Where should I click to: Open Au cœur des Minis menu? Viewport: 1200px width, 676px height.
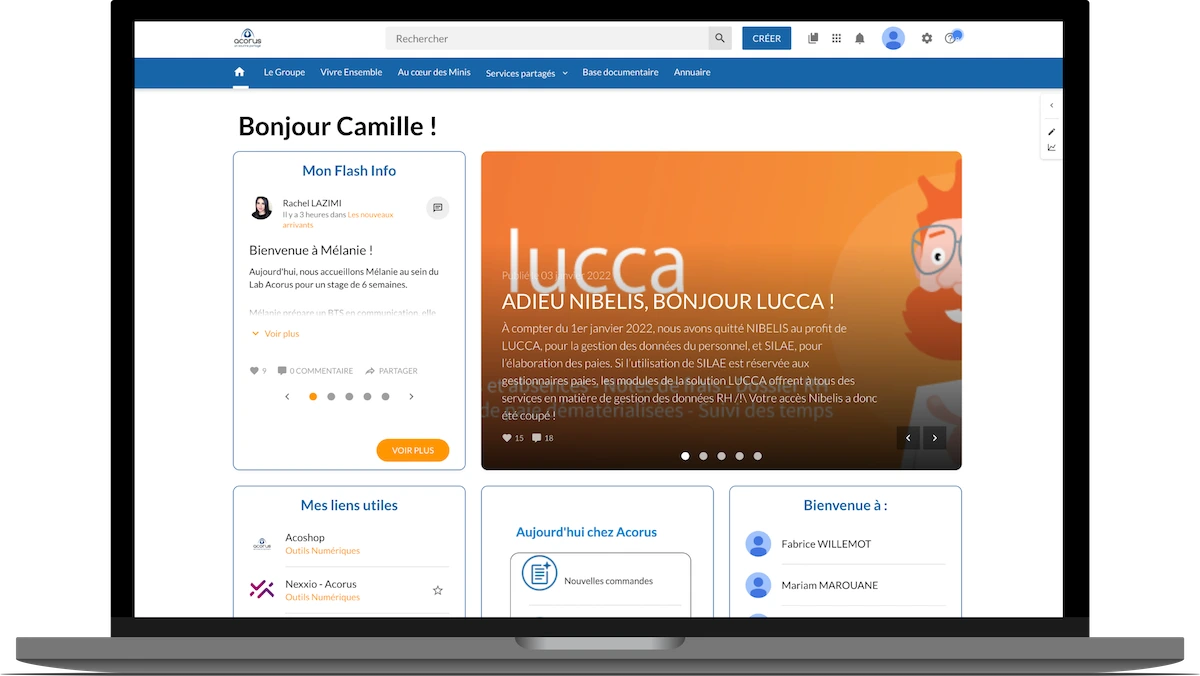(x=434, y=72)
